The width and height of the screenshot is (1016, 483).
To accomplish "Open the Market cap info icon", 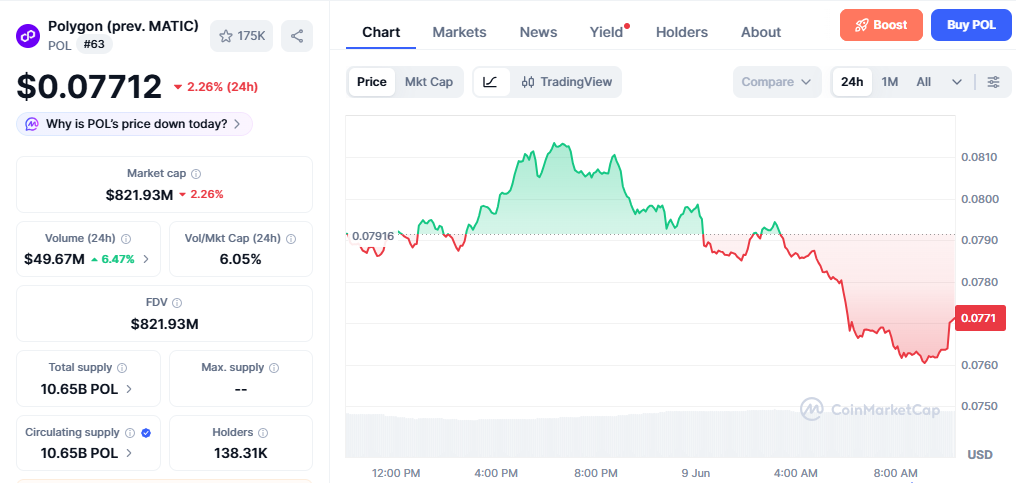I will tap(196, 174).
